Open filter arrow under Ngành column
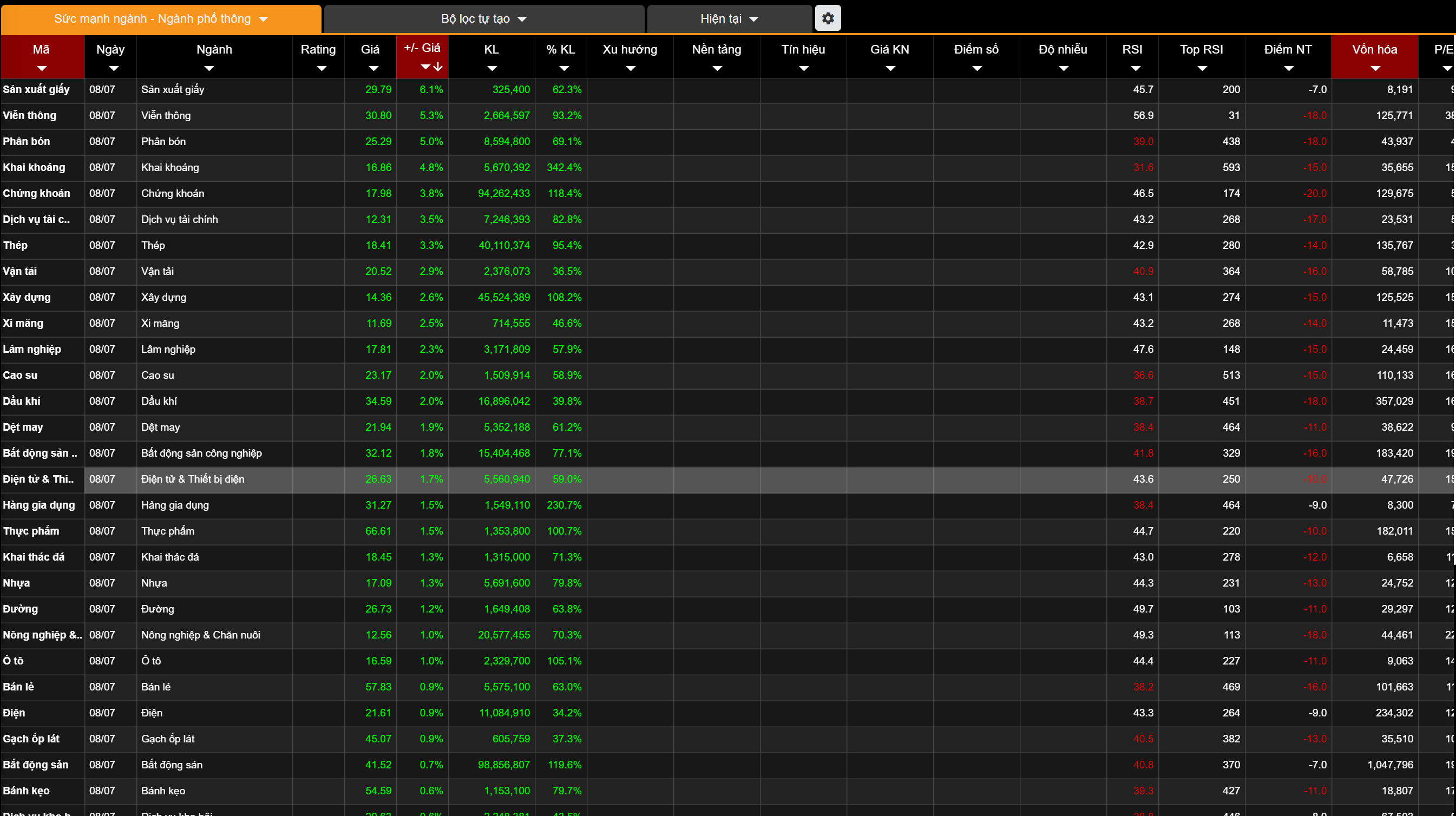Viewport: 1456px width, 816px height. [209, 68]
